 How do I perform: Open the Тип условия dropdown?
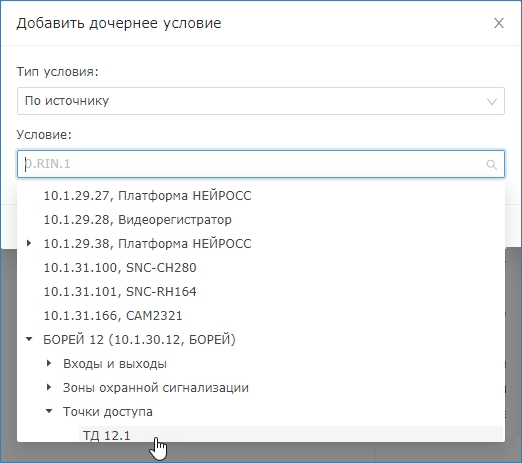coord(261,101)
